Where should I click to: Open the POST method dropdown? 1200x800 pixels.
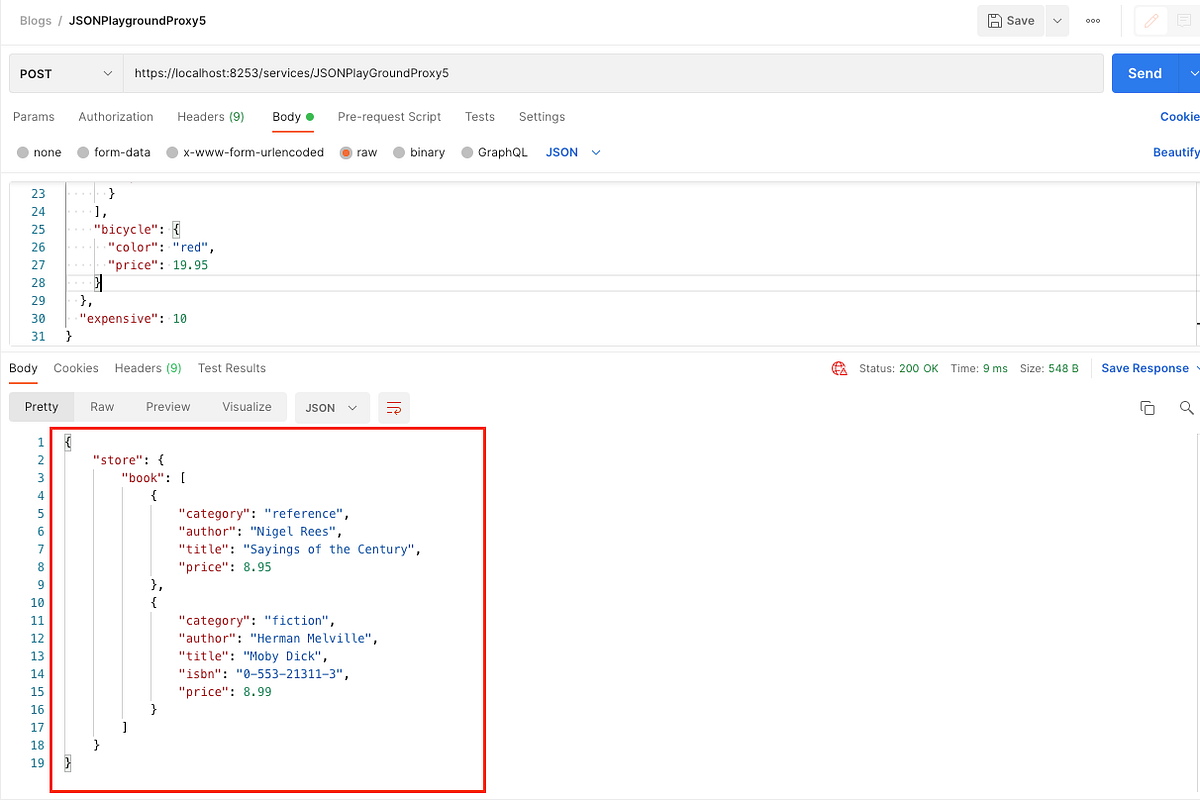(x=65, y=73)
